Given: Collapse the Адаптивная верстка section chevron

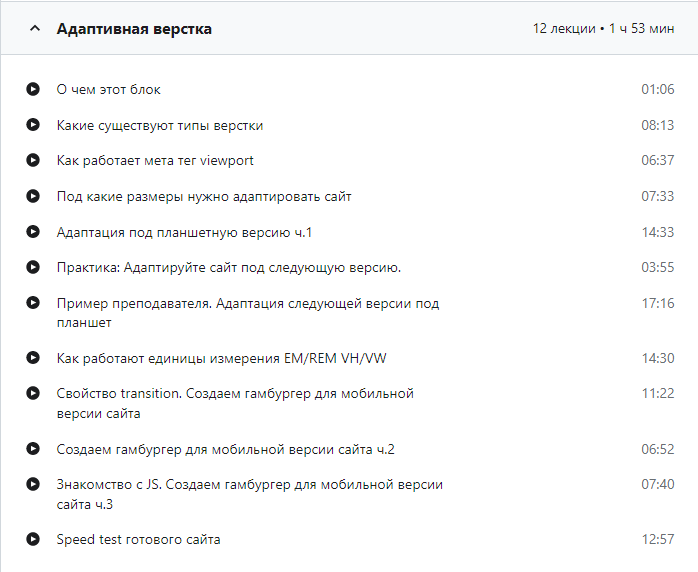Looking at the screenshot, I should coord(35,29).
